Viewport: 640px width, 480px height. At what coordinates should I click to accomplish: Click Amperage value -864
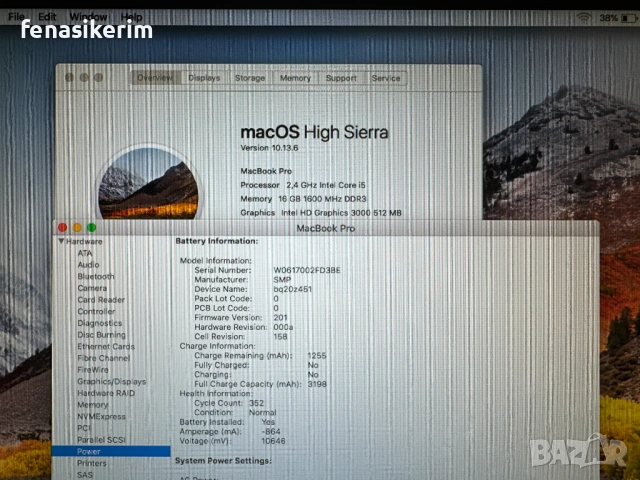(x=271, y=431)
